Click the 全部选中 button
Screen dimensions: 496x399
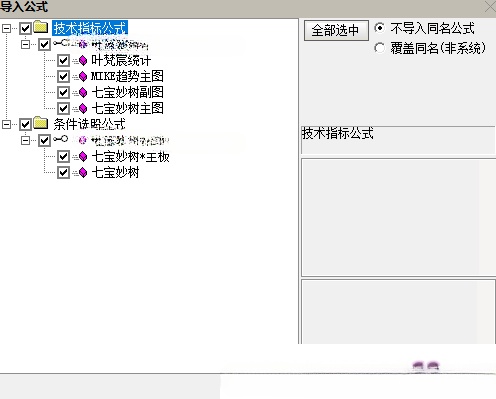(x=336, y=31)
